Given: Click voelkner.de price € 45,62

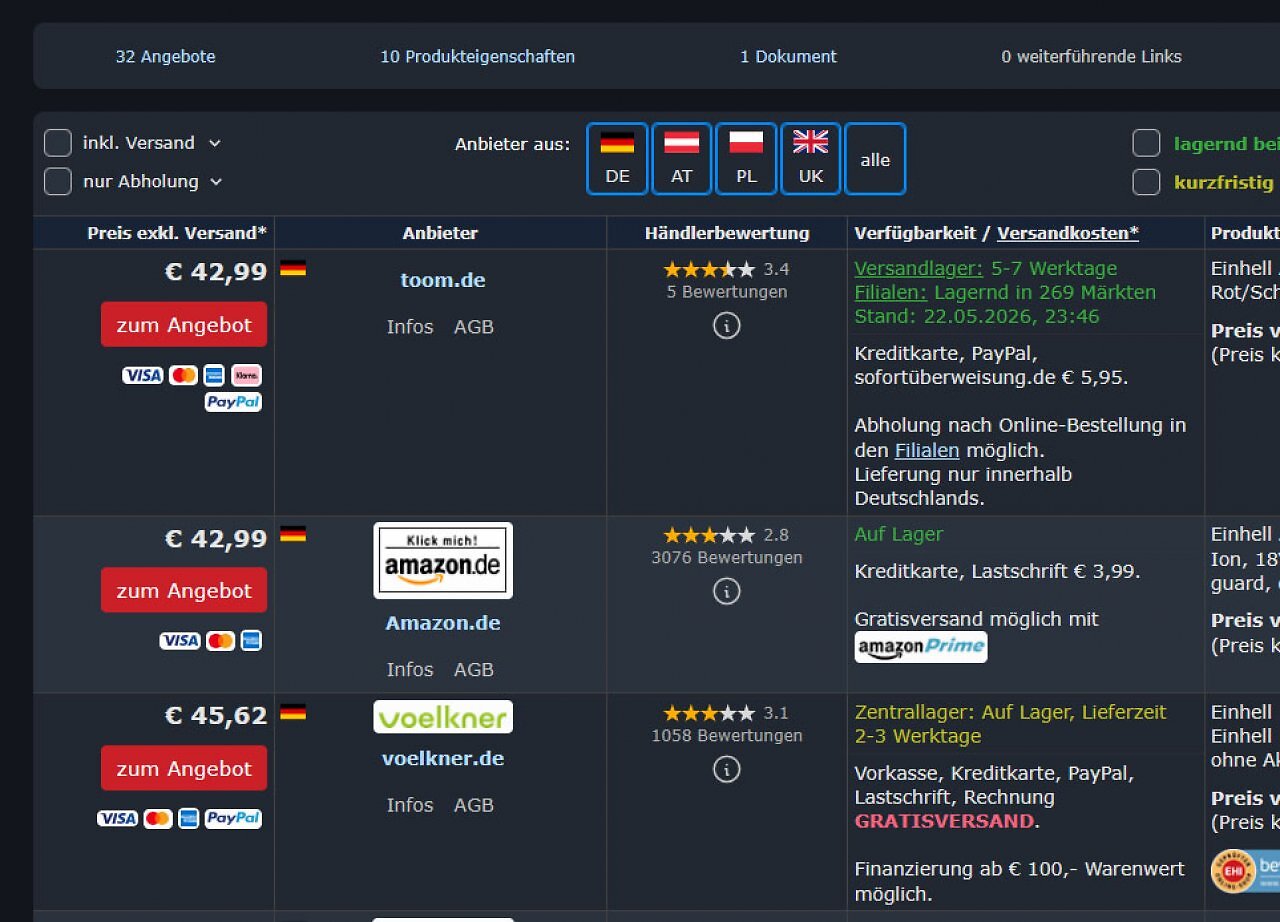Looking at the screenshot, I should click(216, 716).
